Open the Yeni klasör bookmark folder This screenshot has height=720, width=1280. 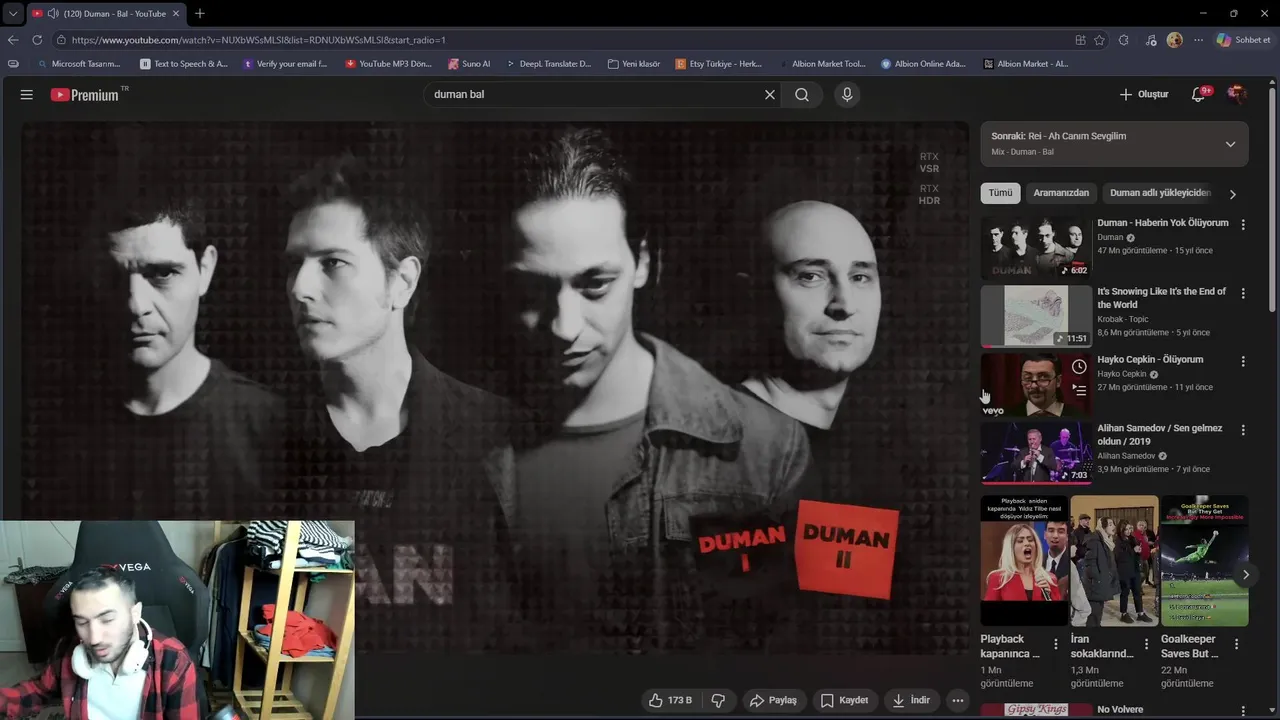[633, 64]
